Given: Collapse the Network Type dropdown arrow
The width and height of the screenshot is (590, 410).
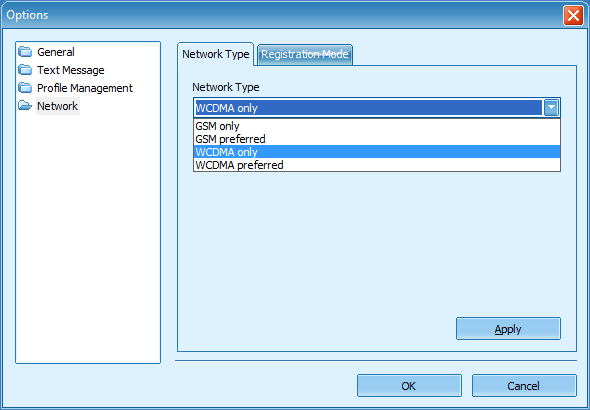Looking at the screenshot, I should pos(551,108).
